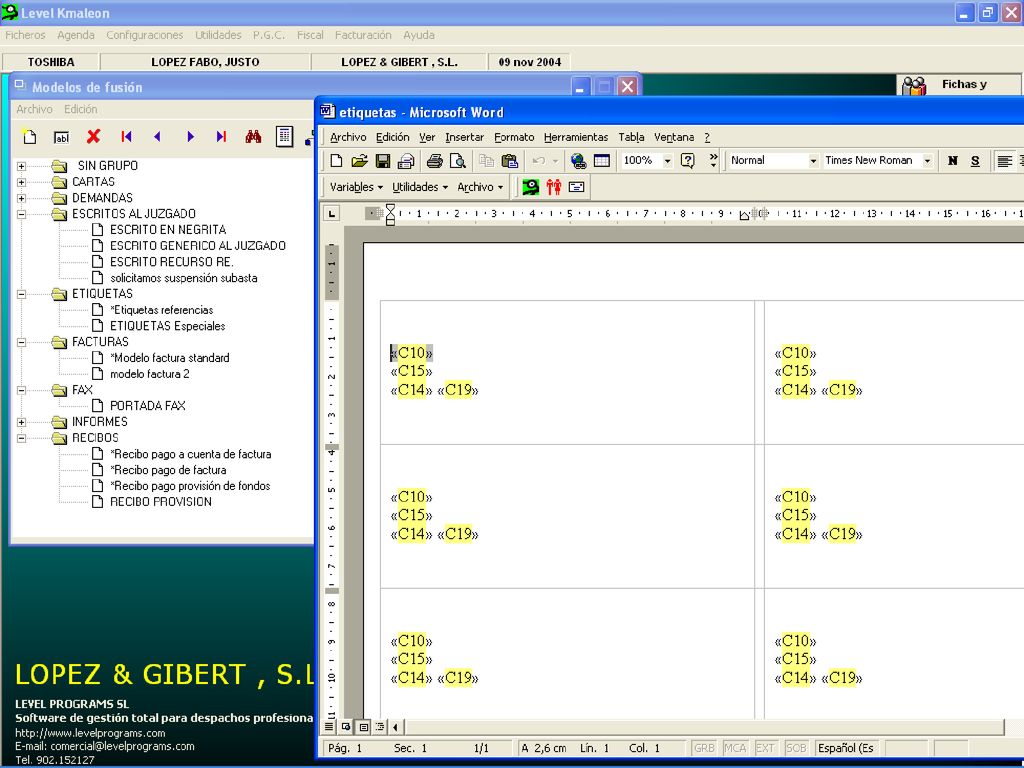1024x768 pixels.
Task: Click the Tables and Borders icon
Action: point(601,161)
